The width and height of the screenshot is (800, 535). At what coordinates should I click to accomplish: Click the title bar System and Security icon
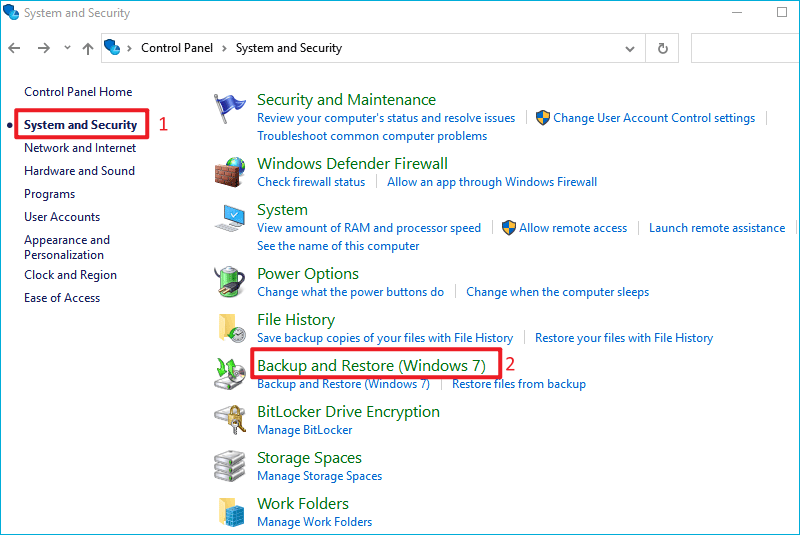point(11,12)
